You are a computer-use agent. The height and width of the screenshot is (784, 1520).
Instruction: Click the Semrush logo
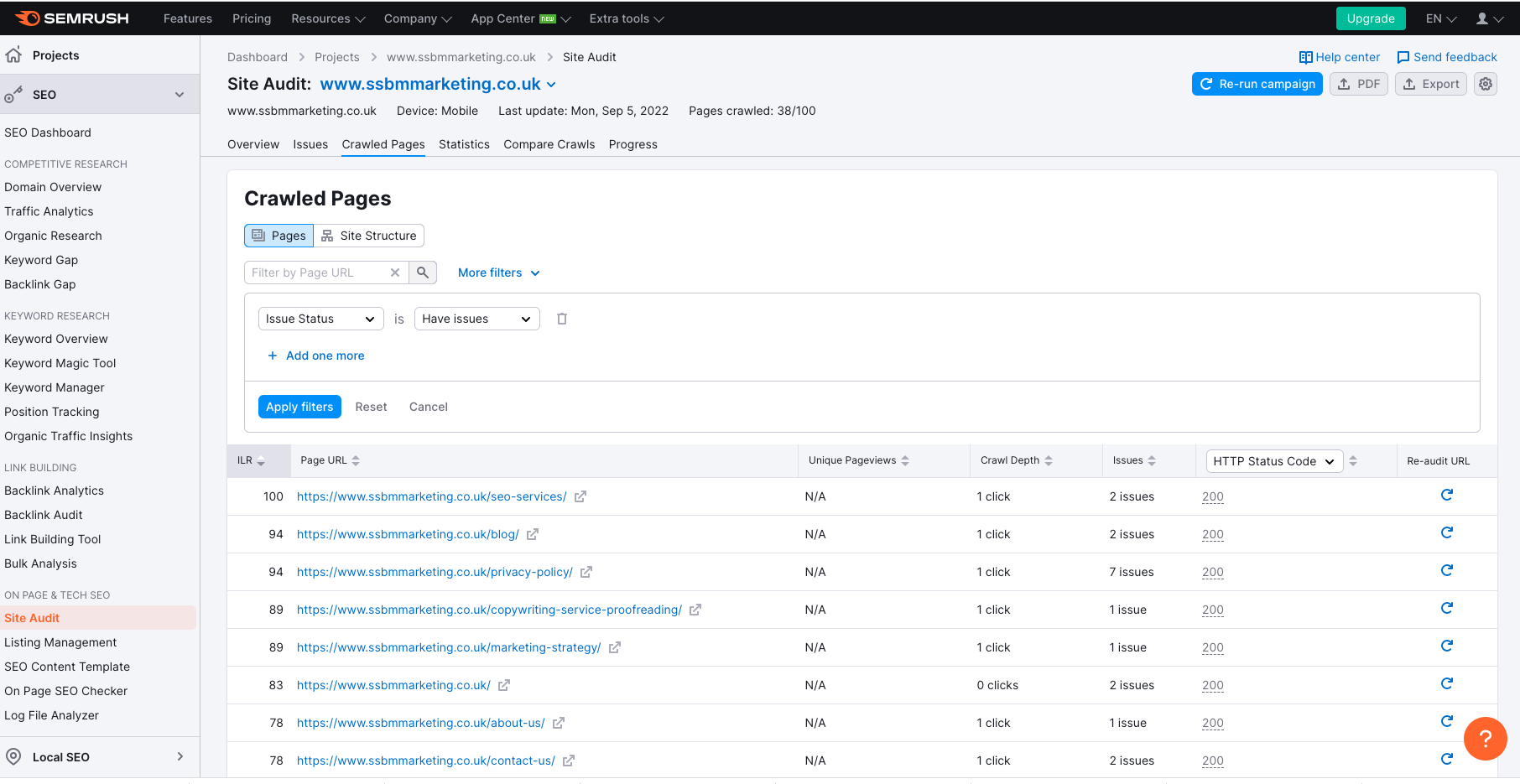click(72, 18)
